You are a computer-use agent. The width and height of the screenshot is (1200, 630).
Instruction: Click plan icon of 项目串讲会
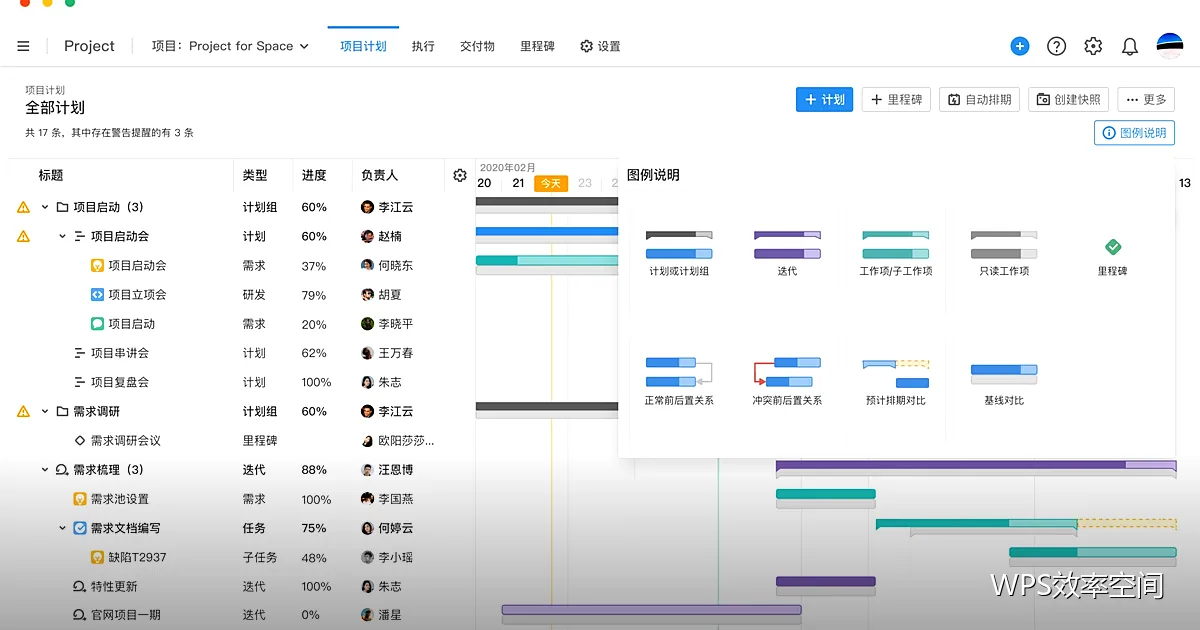tap(80, 353)
